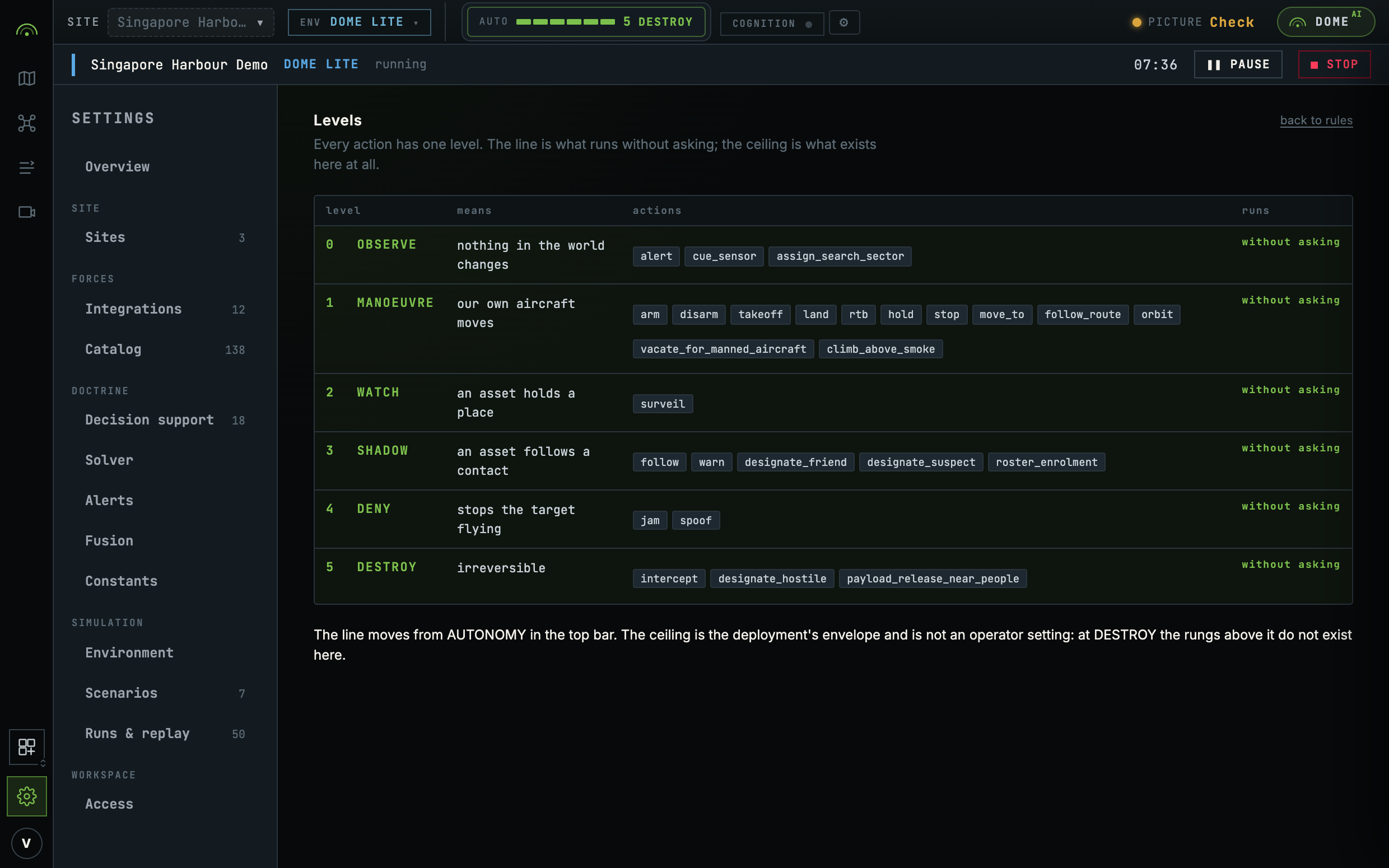Click the disarm action tag
1389x868 pixels.
point(698,314)
